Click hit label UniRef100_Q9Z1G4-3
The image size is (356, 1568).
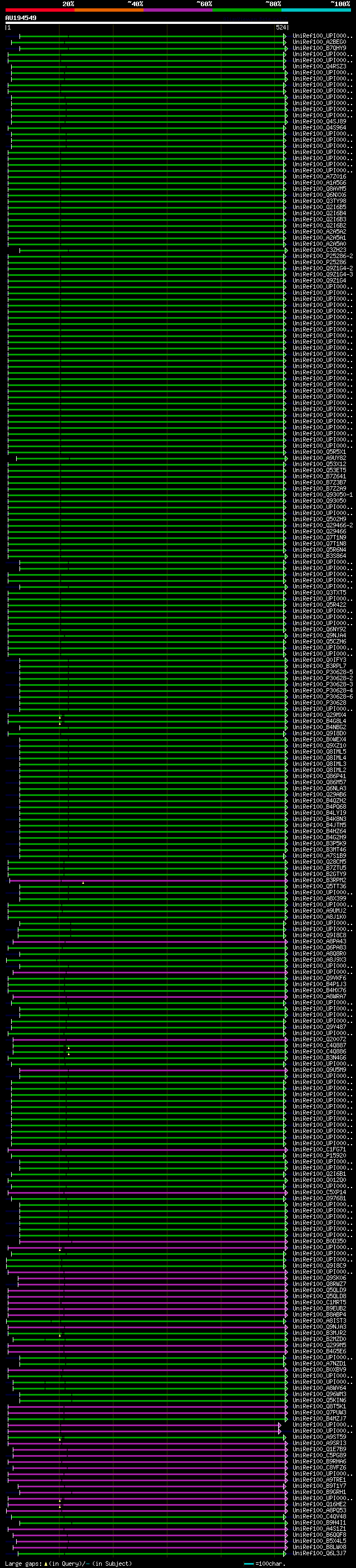pyautogui.click(x=323, y=275)
